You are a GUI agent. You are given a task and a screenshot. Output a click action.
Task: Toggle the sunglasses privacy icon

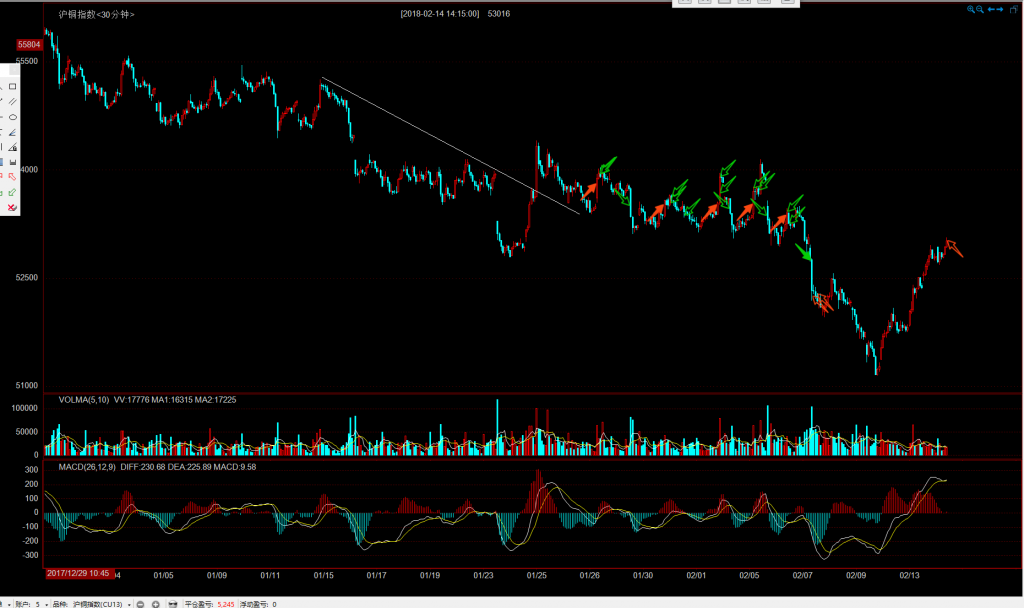[x=174, y=603]
